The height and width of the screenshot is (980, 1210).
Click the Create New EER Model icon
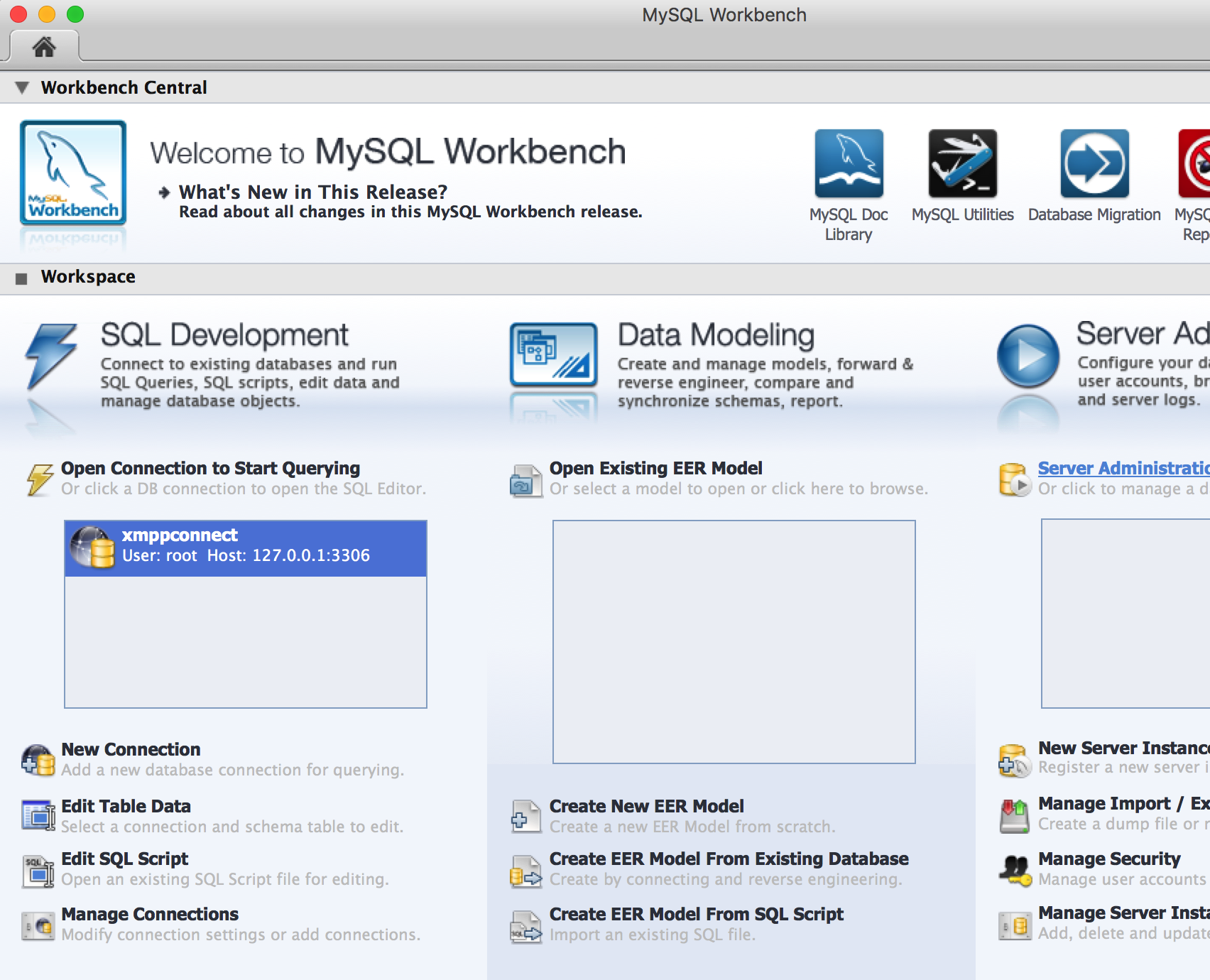[x=526, y=817]
